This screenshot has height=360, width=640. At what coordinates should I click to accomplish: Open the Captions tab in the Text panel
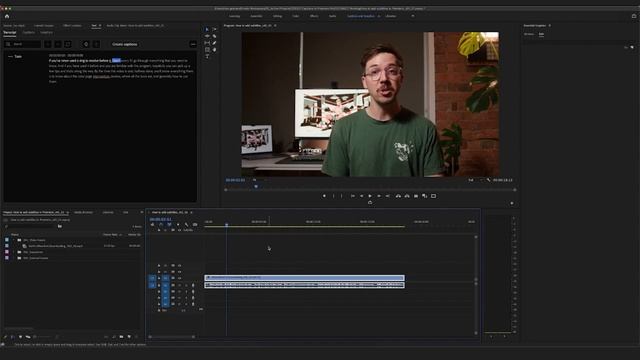(x=29, y=32)
